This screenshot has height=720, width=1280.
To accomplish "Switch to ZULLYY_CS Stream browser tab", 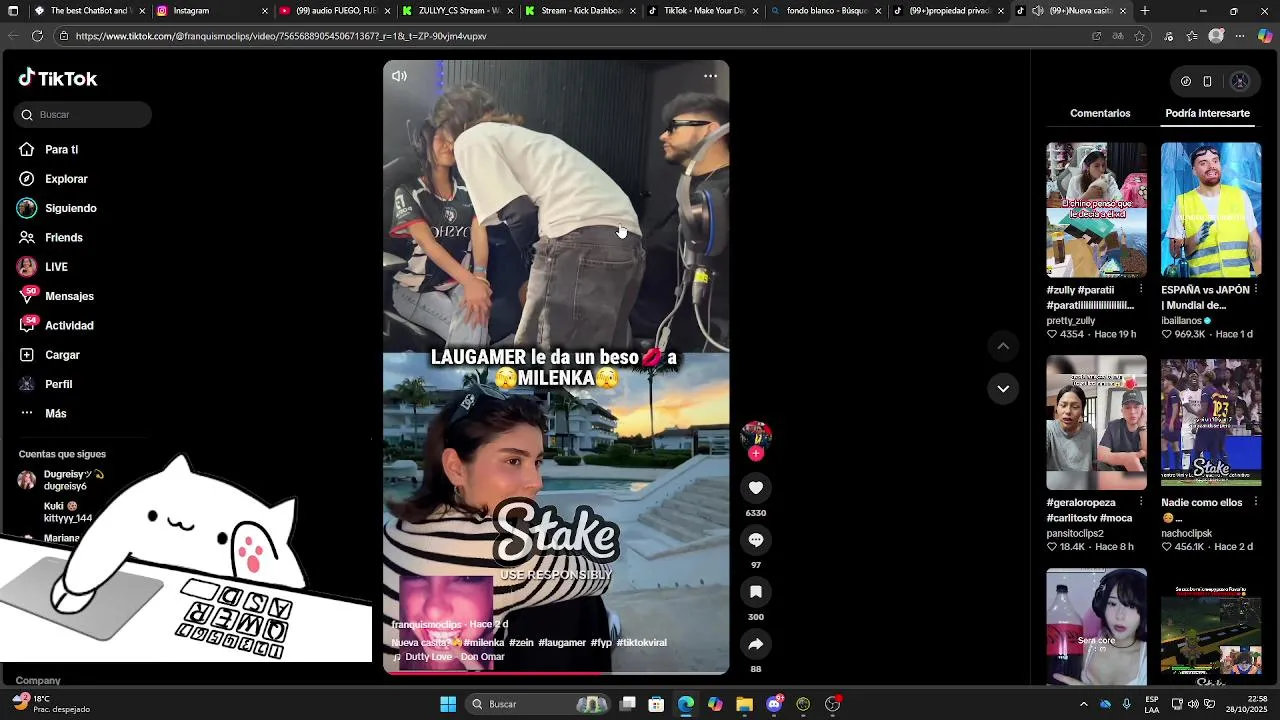I will [x=458, y=11].
